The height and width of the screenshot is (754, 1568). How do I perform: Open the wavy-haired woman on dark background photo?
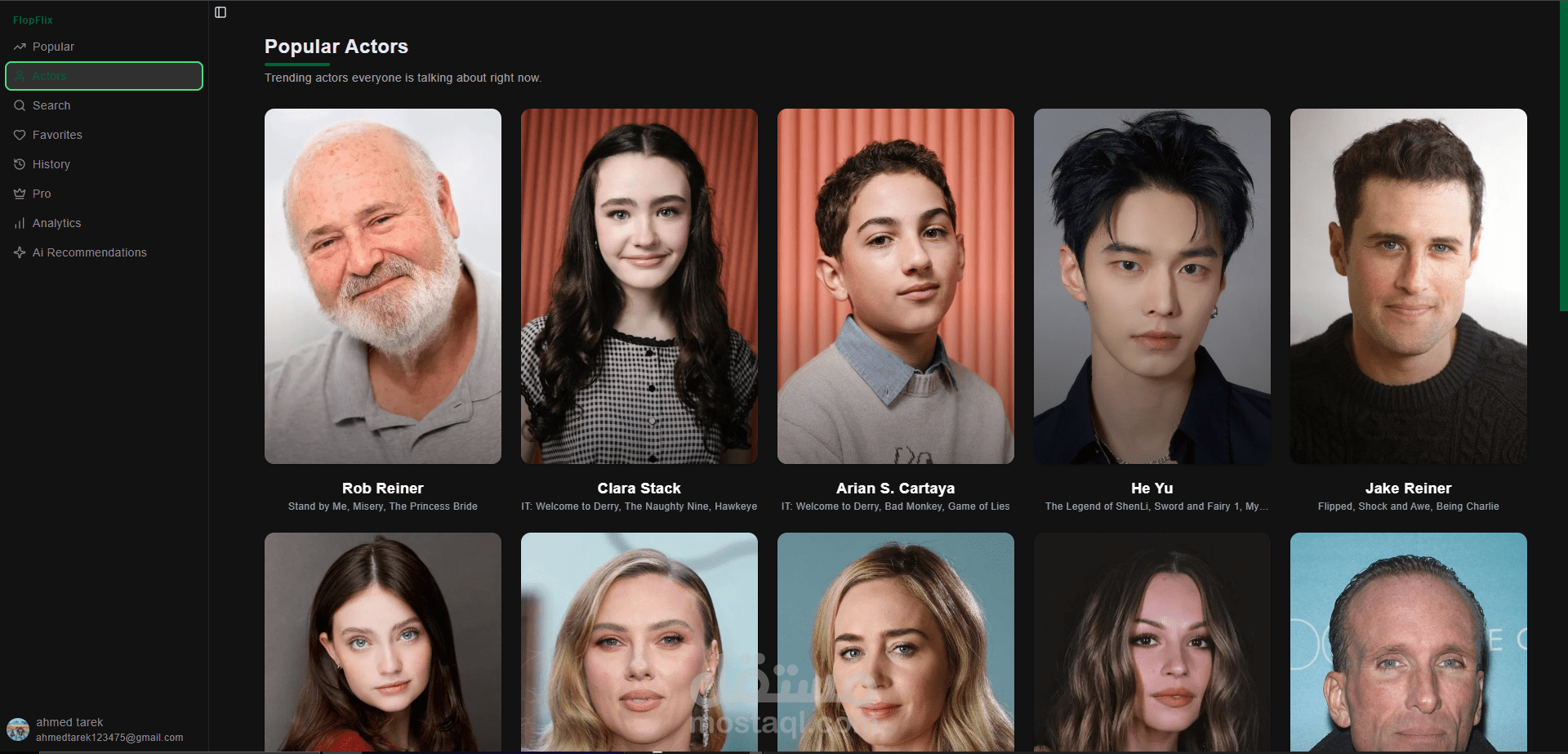[x=1152, y=642]
